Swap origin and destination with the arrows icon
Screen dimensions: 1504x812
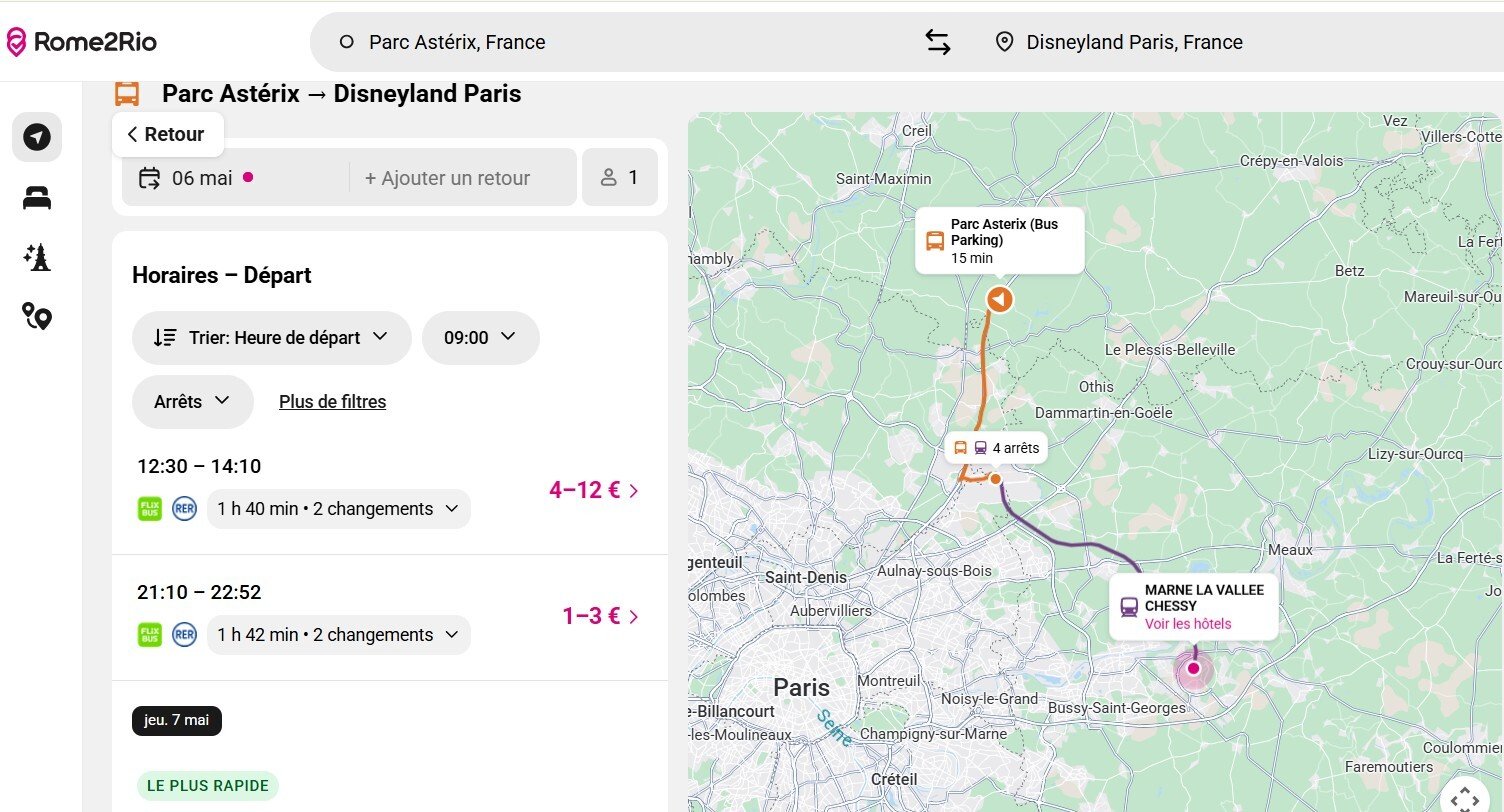[x=938, y=42]
